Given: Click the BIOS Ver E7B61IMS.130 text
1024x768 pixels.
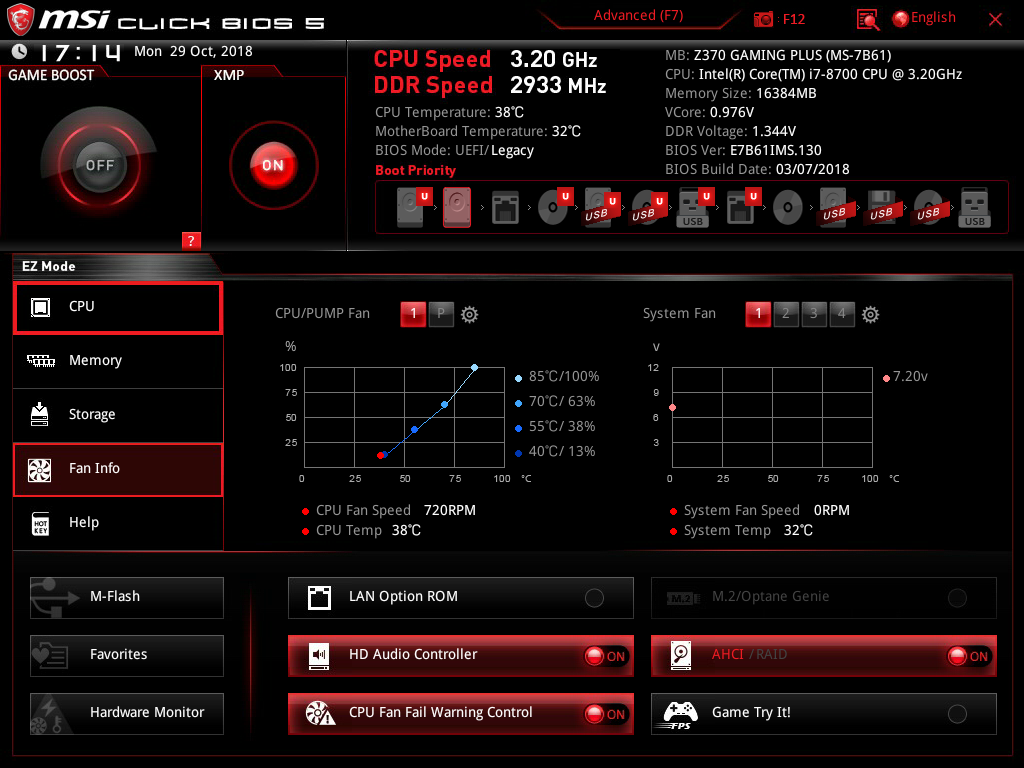Looking at the screenshot, I should (x=743, y=151).
